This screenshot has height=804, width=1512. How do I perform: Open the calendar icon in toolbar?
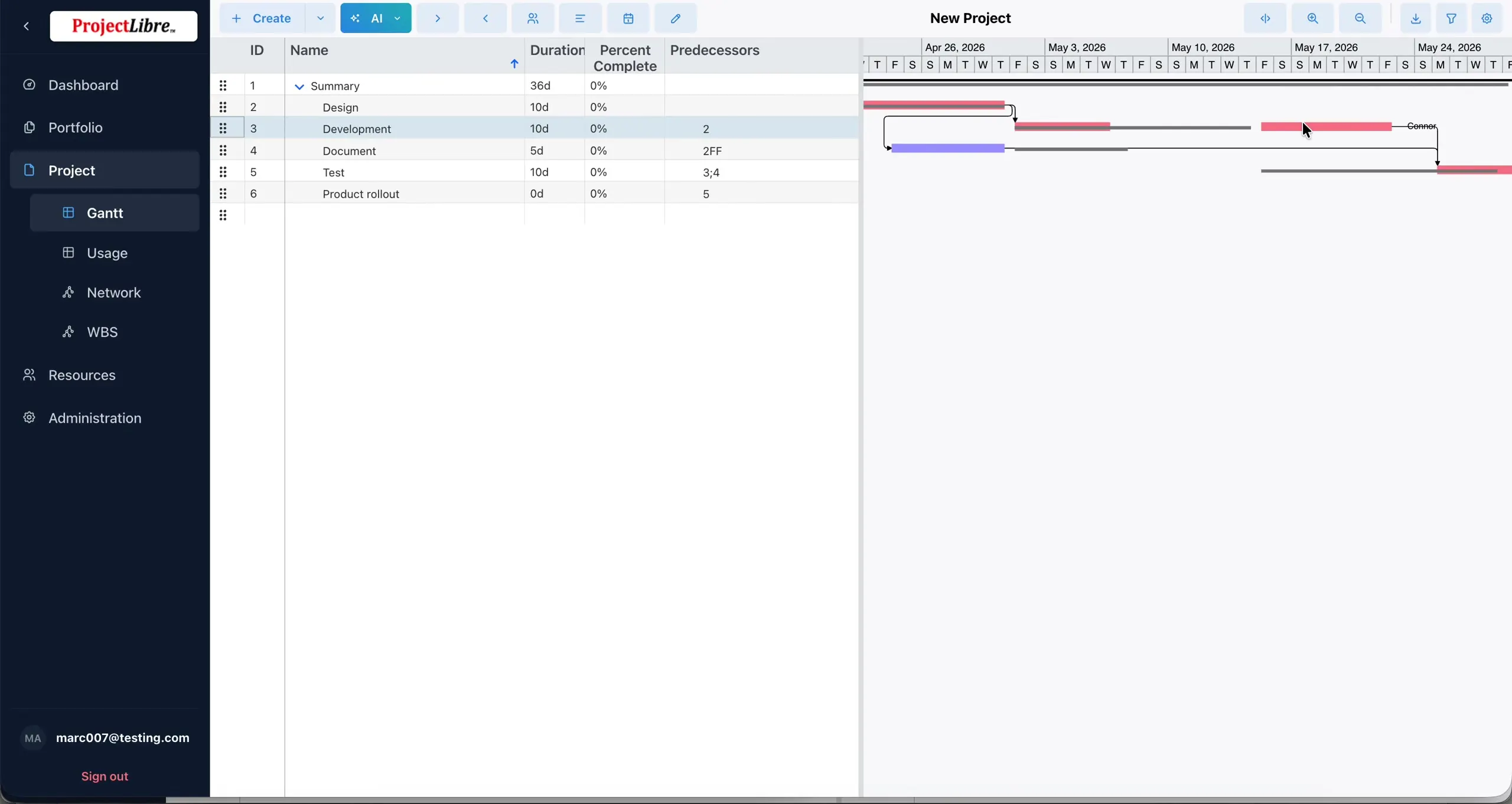coord(628,18)
